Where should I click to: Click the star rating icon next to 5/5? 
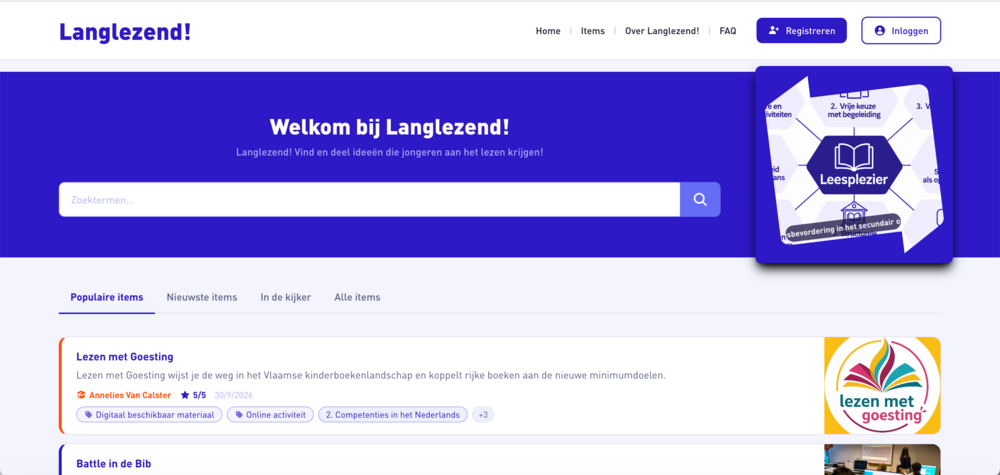185,395
